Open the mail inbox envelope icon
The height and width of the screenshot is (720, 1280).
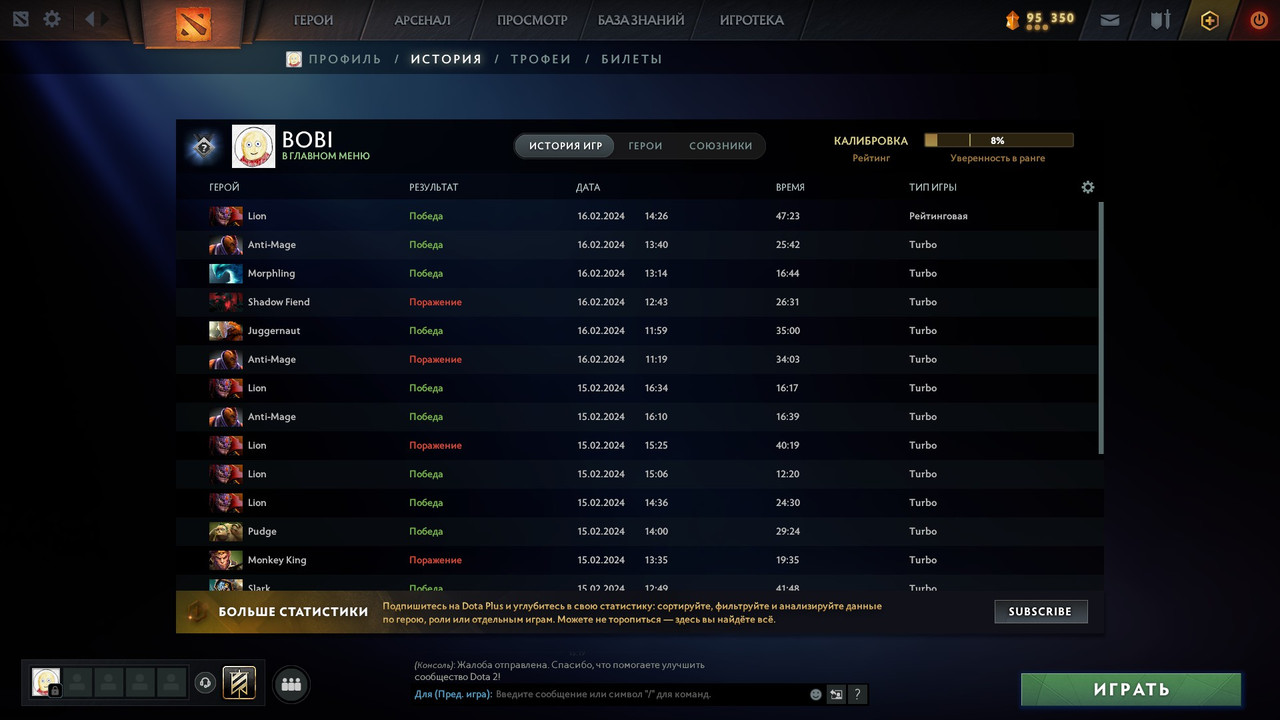[x=1109, y=20]
